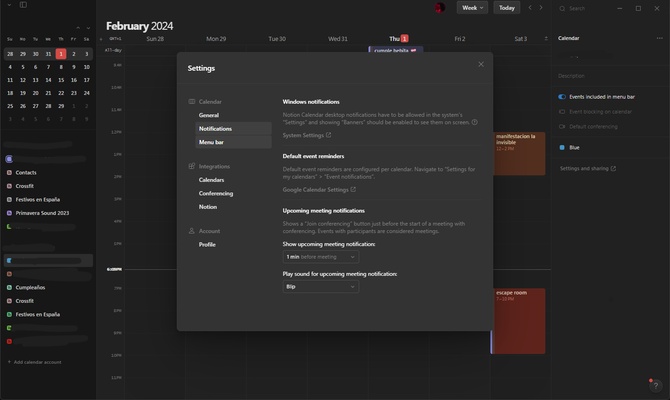Viewport: 670px width, 400px height.
Task: Open Conferencing integration settings
Action: 233,193
